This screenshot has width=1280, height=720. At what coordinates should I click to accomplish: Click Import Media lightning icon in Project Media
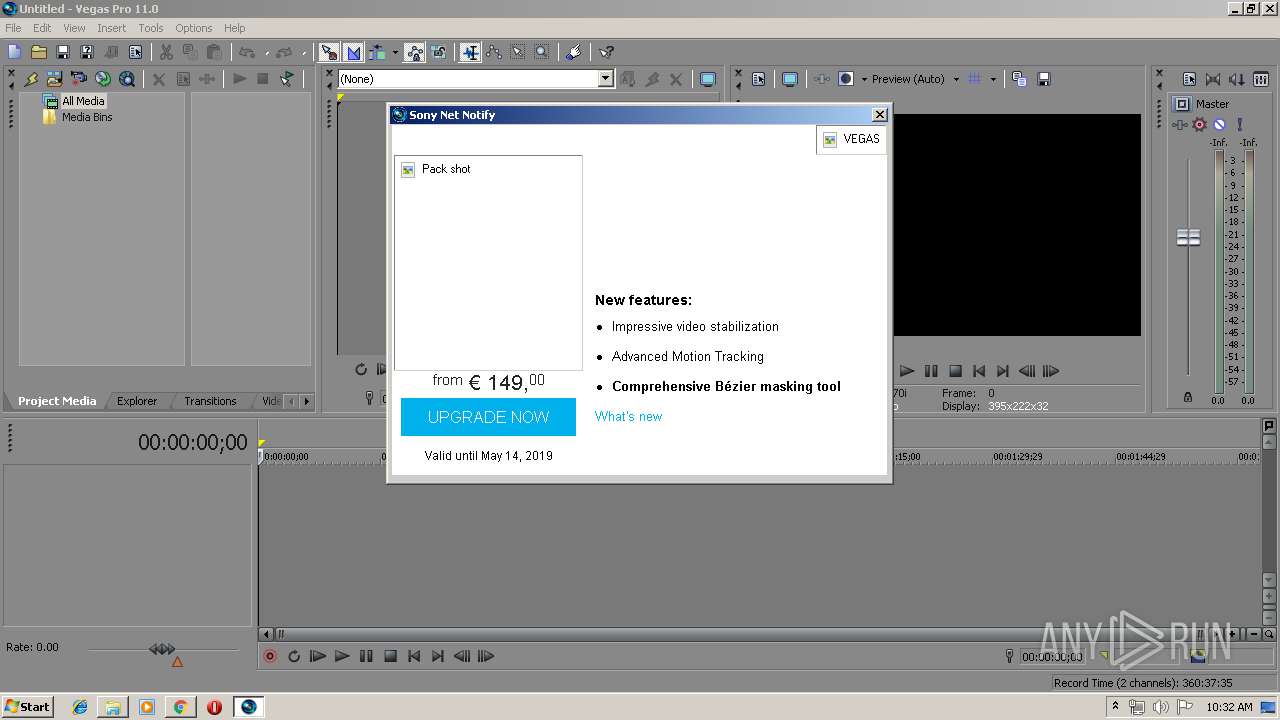pos(31,79)
